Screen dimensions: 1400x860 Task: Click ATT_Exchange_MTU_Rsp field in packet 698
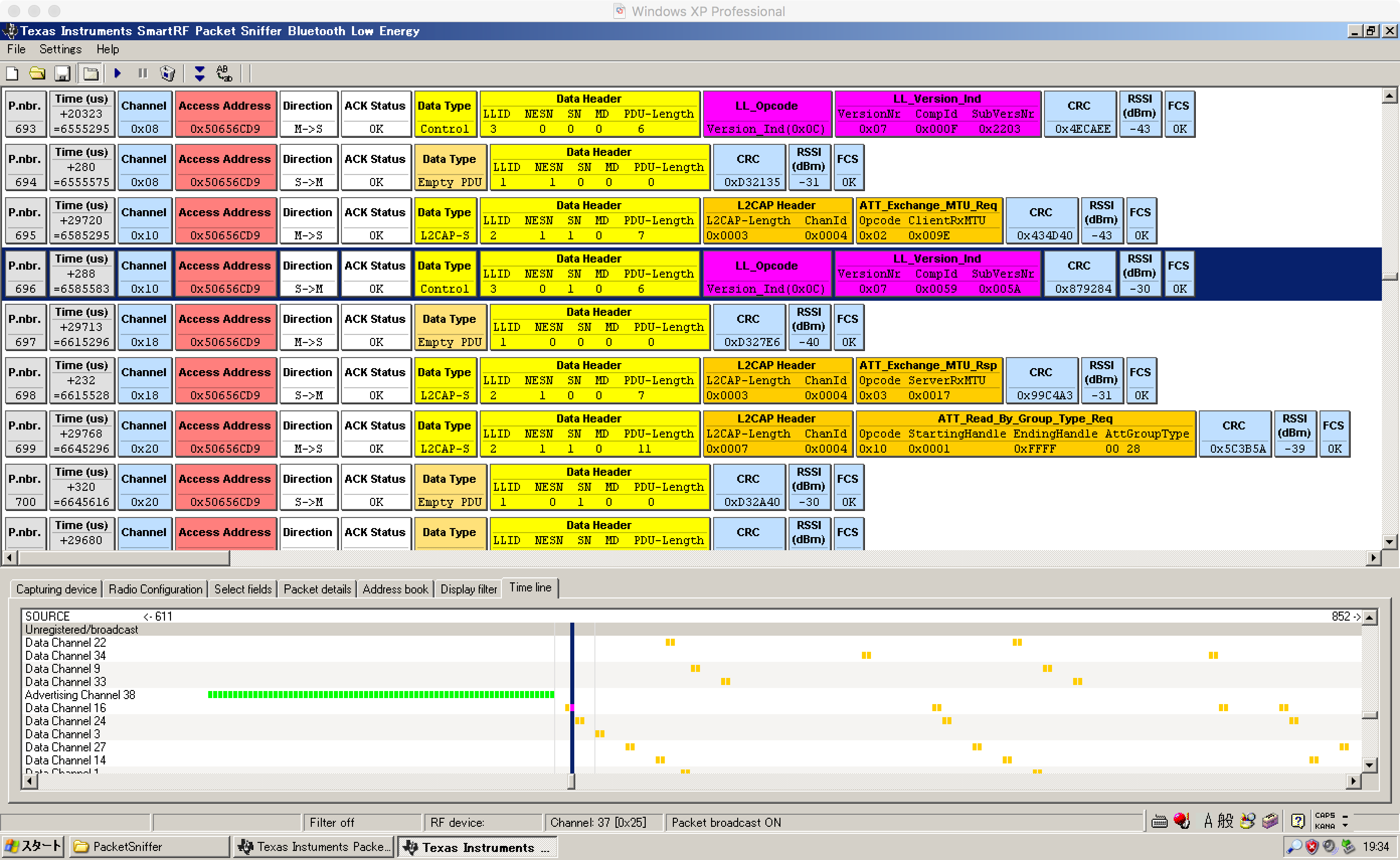click(929, 381)
